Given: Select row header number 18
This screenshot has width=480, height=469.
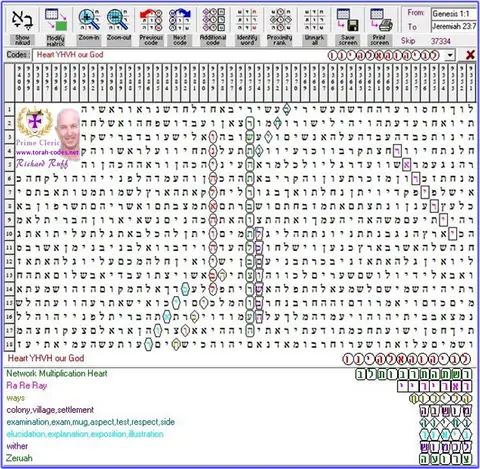Looking at the screenshot, I should pos(9,344).
